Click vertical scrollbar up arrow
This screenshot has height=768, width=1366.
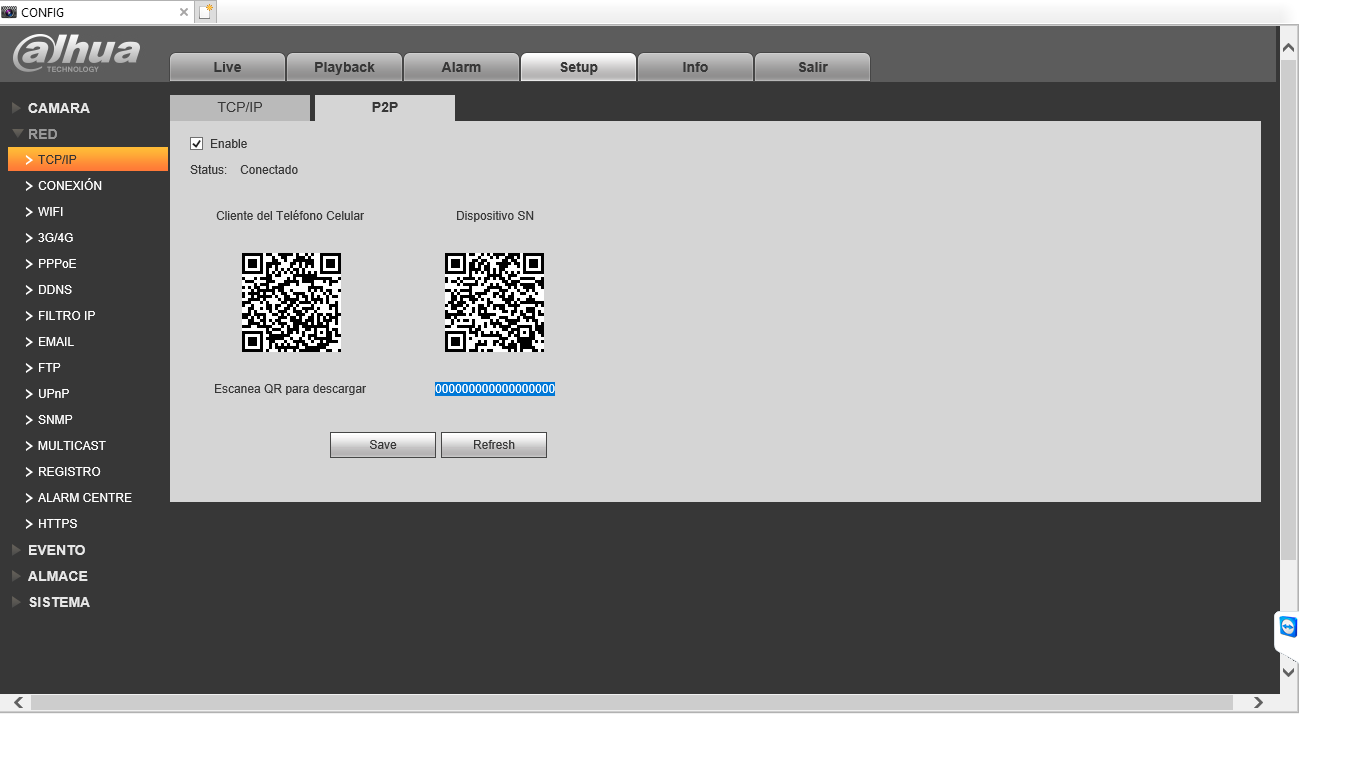tap(1289, 47)
